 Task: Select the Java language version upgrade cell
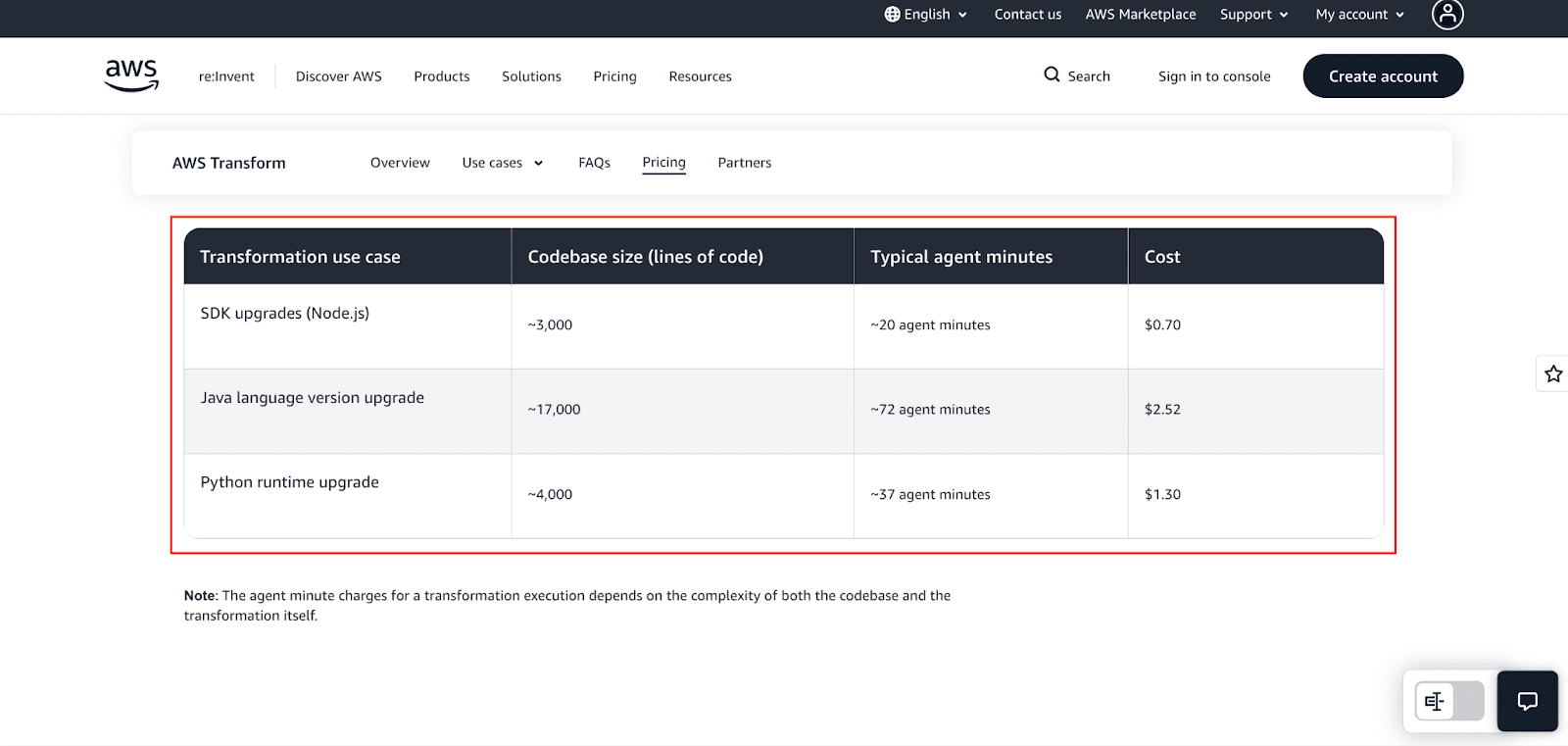point(348,411)
